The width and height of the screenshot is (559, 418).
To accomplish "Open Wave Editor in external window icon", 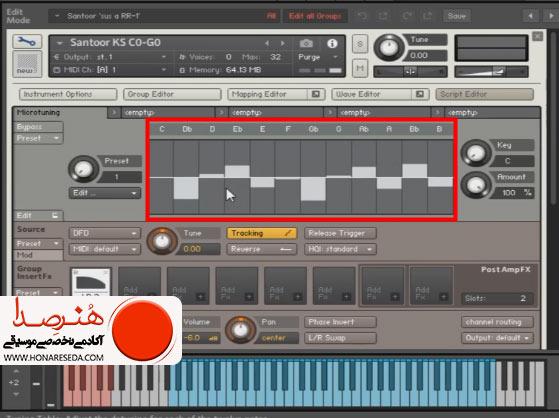I will coord(420,94).
